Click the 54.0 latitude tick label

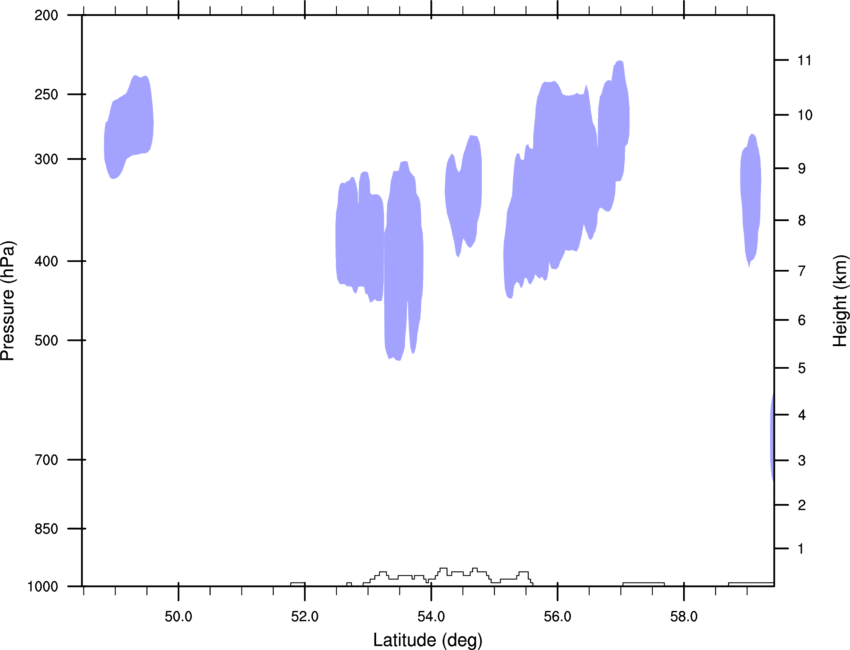coord(431,617)
